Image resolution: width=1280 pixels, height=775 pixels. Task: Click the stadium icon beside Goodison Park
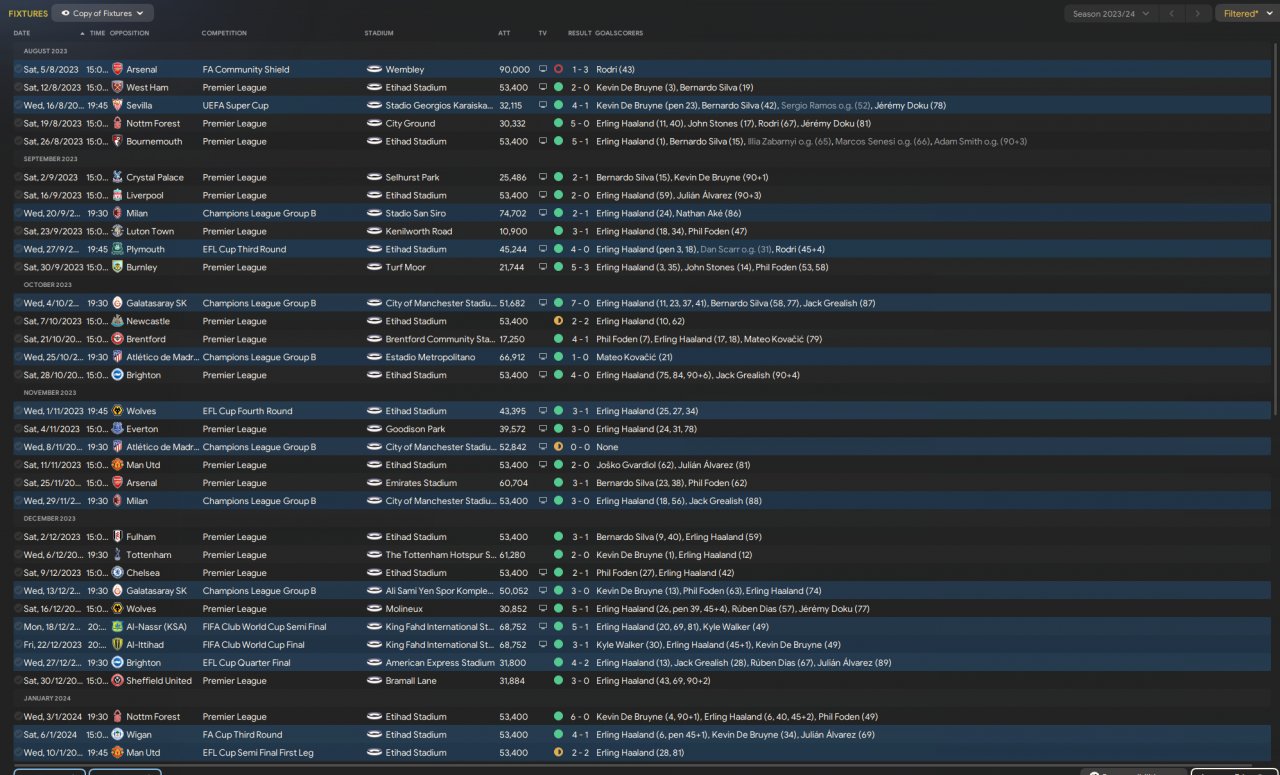tap(374, 430)
